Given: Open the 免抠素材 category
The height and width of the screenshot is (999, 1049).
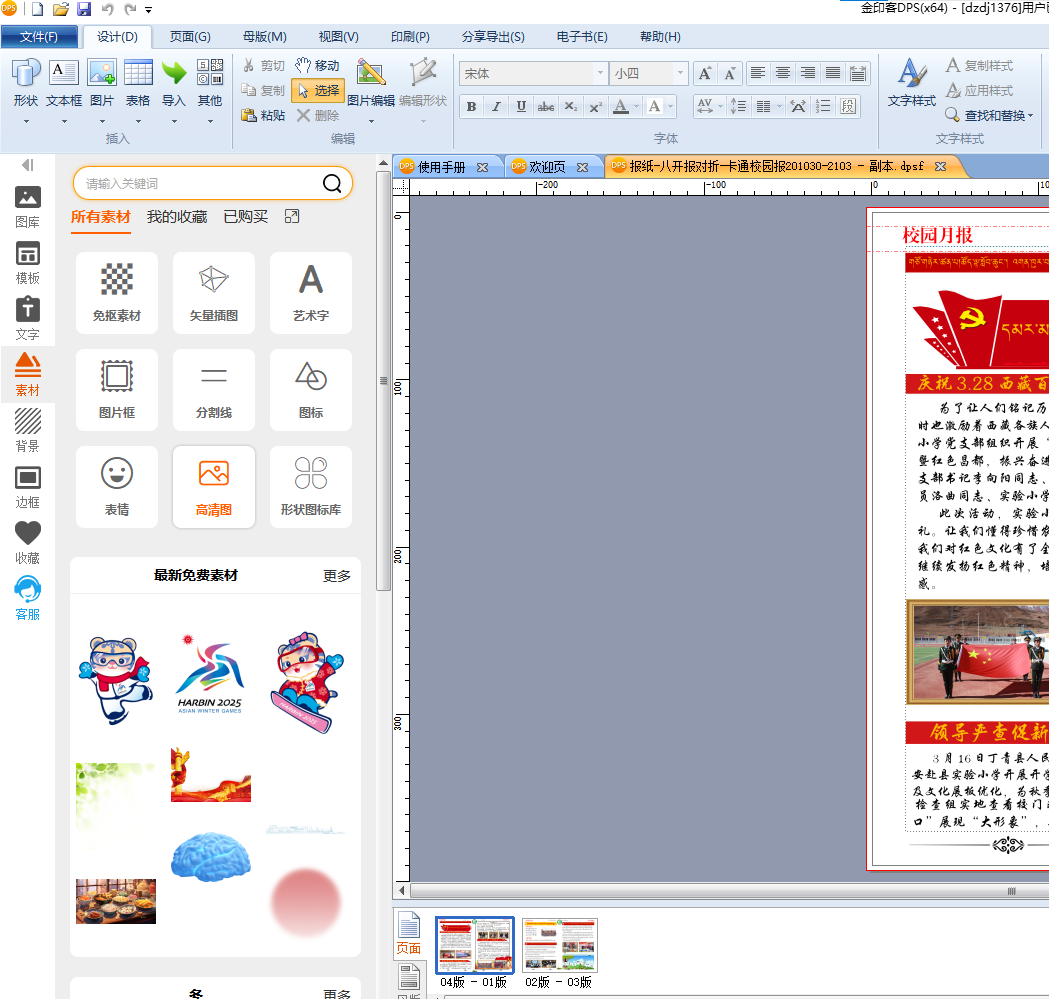Looking at the screenshot, I should coord(117,292).
